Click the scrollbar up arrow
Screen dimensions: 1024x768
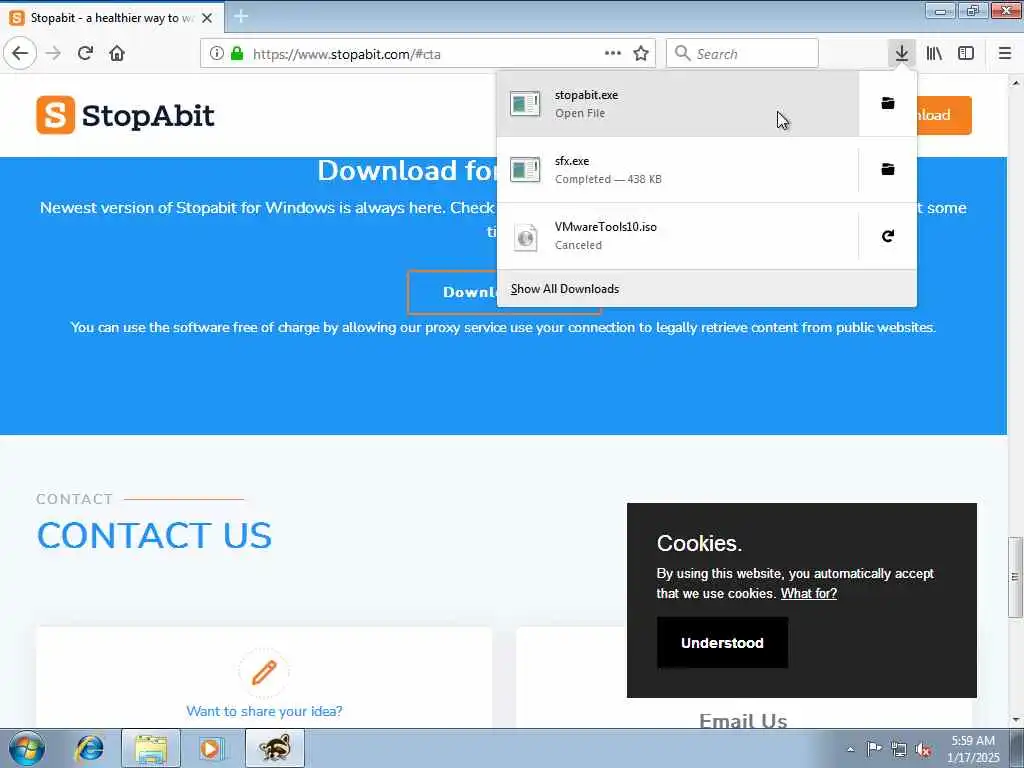pyautogui.click(x=1016, y=83)
